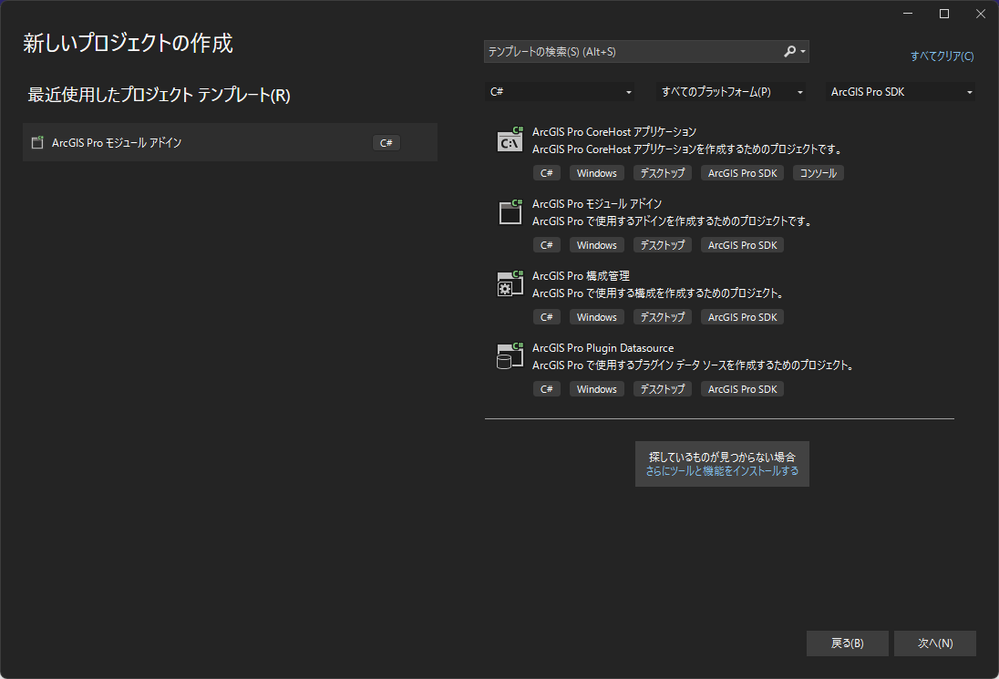Select the コンソール tag under CoreHost アプリケーション
Image resolution: width=999 pixels, height=679 pixels.
[818, 172]
